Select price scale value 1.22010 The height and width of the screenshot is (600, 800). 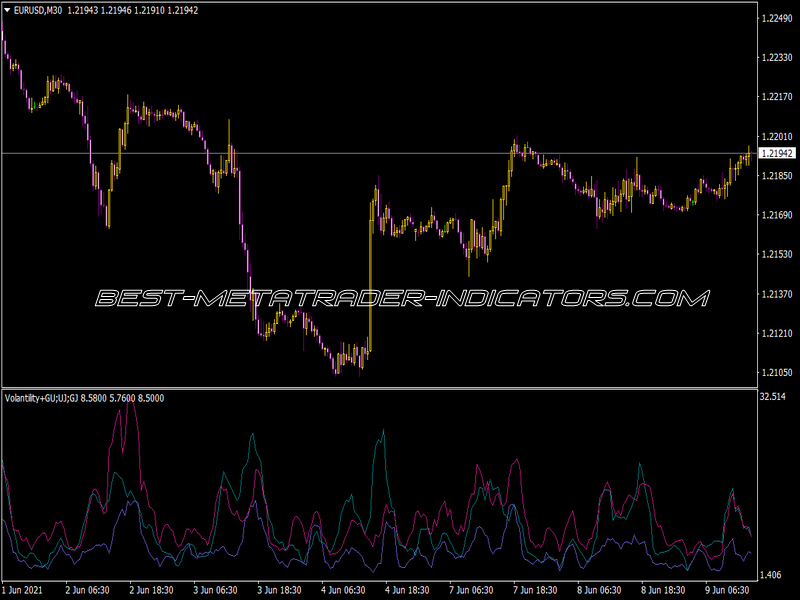tap(777, 136)
